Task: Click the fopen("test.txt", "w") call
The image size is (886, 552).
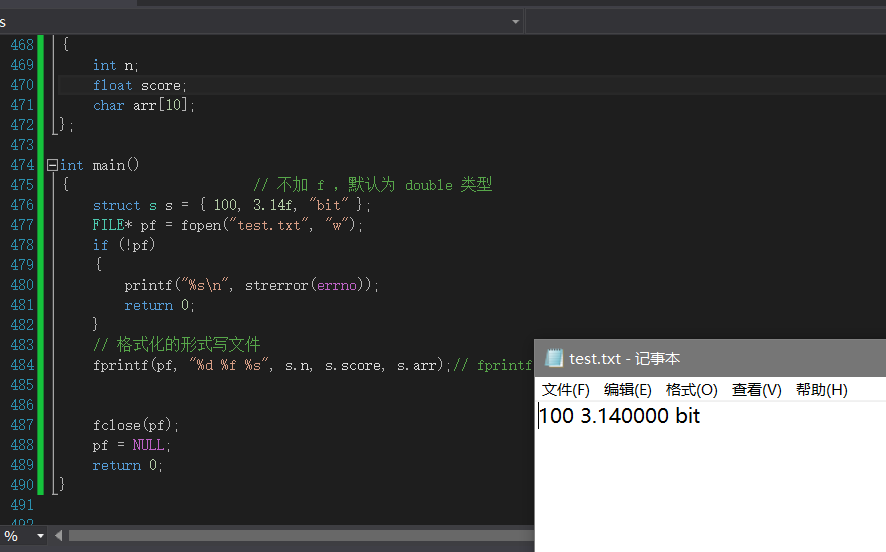Action: click(271, 225)
